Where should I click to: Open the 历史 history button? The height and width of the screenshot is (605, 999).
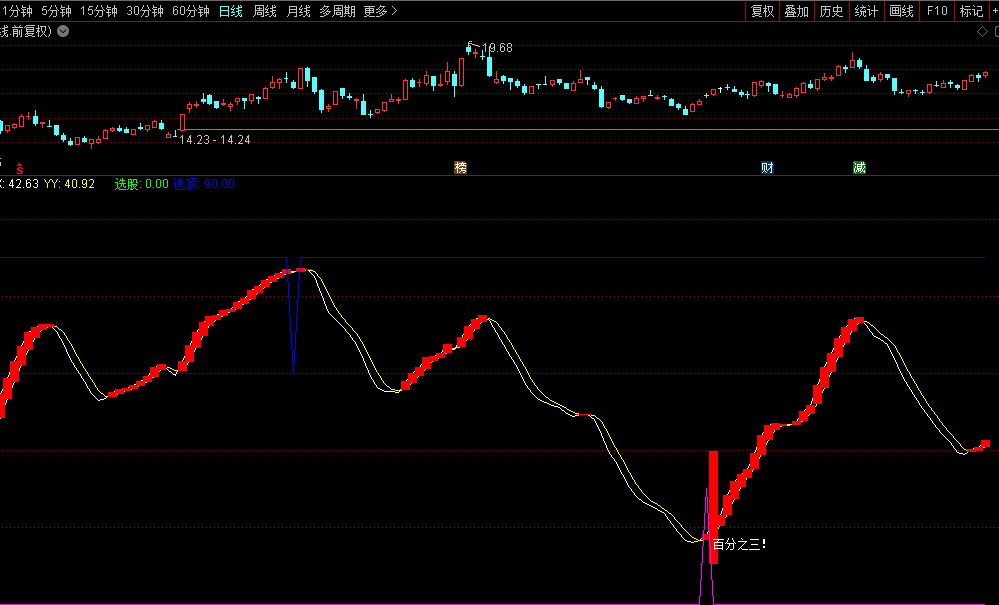click(x=831, y=11)
